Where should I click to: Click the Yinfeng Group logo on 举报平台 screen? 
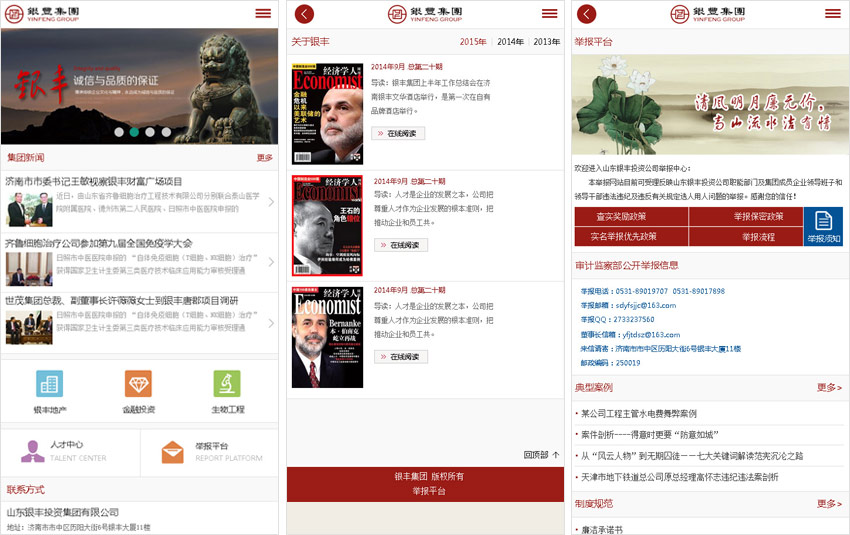(x=708, y=14)
